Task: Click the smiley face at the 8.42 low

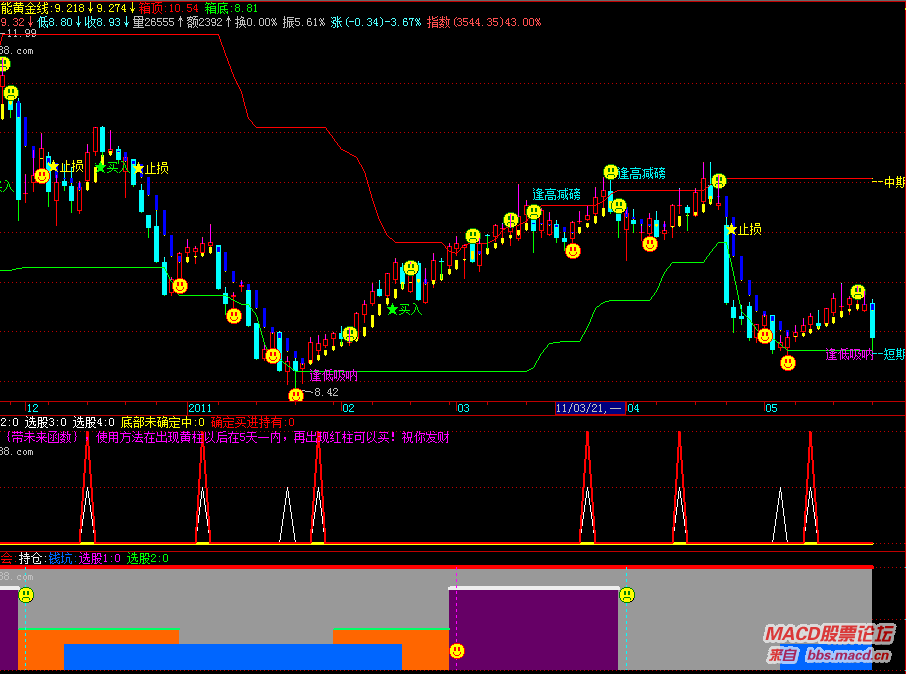Action: coord(296,396)
